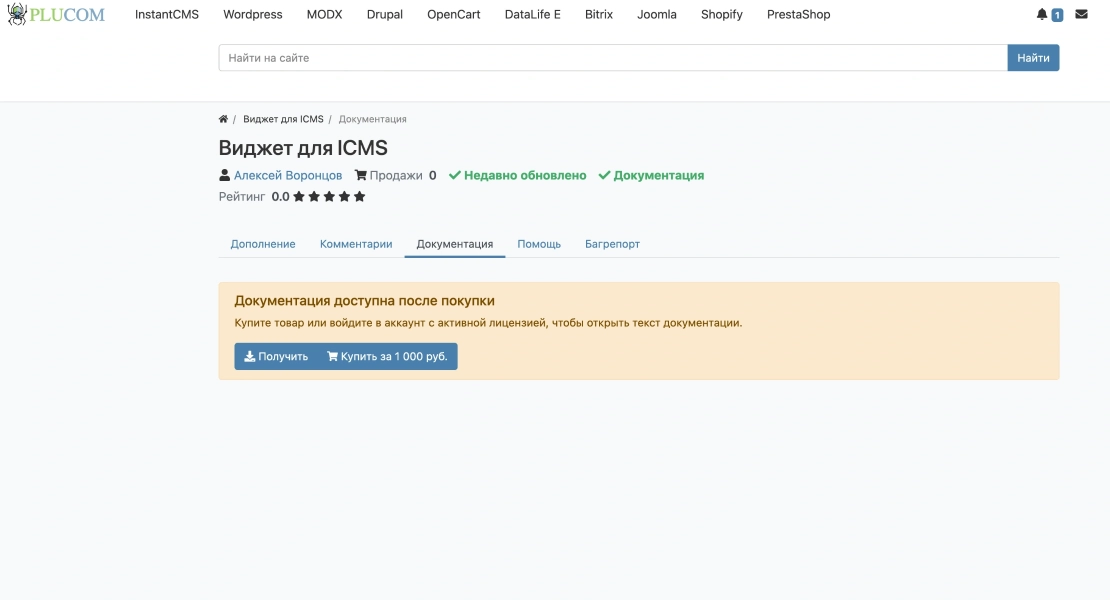Follow breadcrumb link Виджет для ICMS
This screenshot has height=600, width=1110.
[283, 119]
